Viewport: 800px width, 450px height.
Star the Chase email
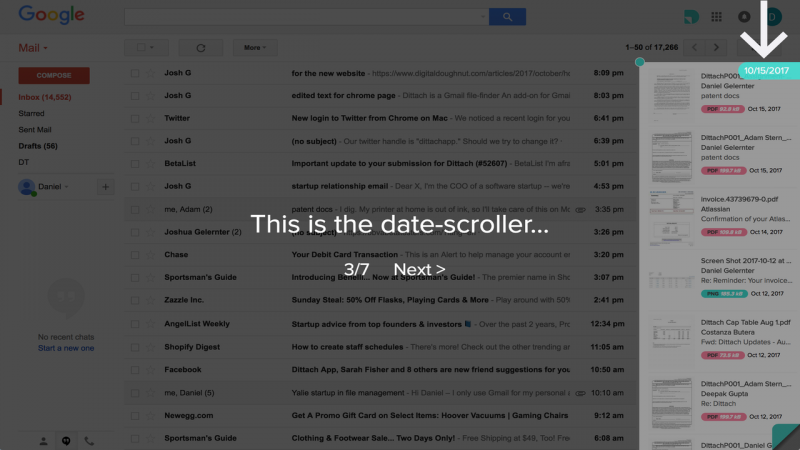click(151, 255)
